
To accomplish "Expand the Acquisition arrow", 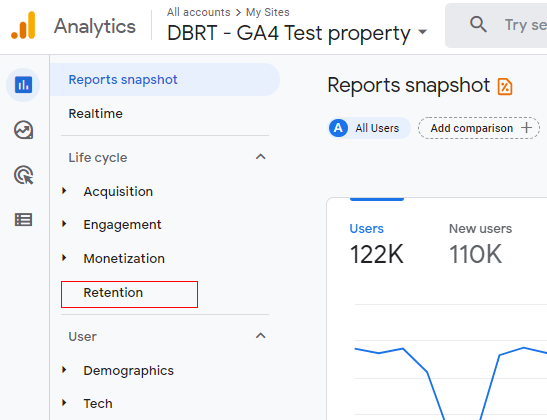I will pos(64,190).
